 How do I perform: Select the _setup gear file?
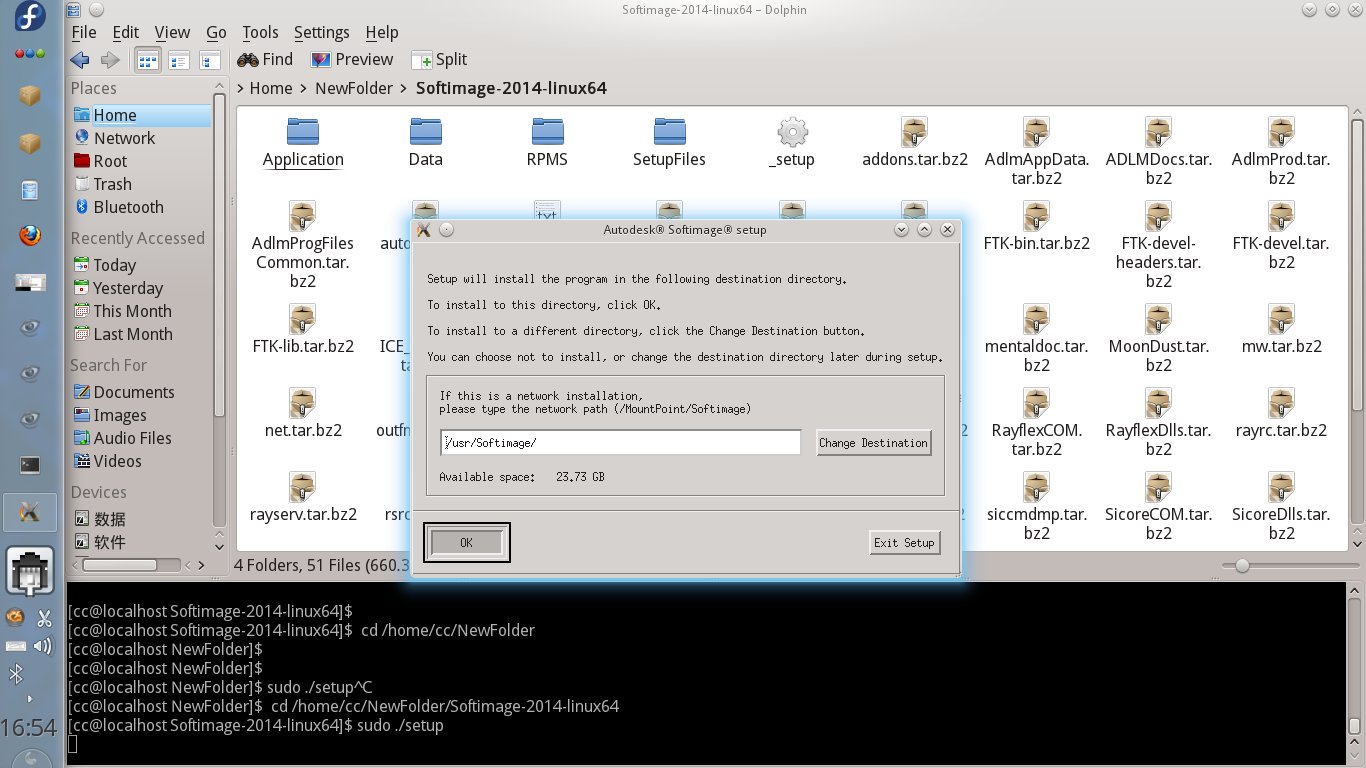(792, 143)
